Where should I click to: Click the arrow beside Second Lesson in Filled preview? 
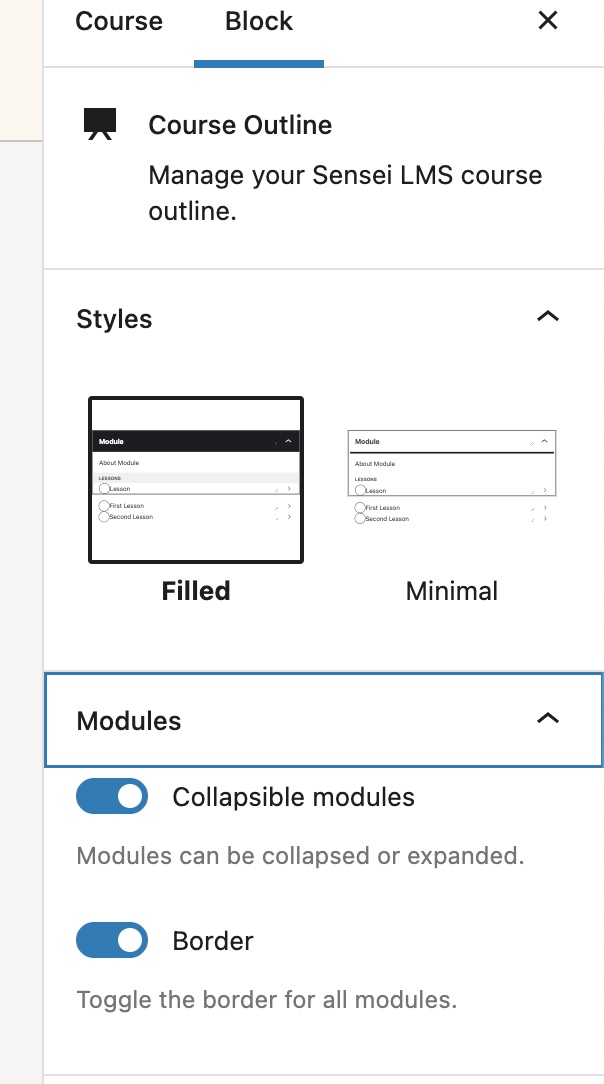click(289, 516)
